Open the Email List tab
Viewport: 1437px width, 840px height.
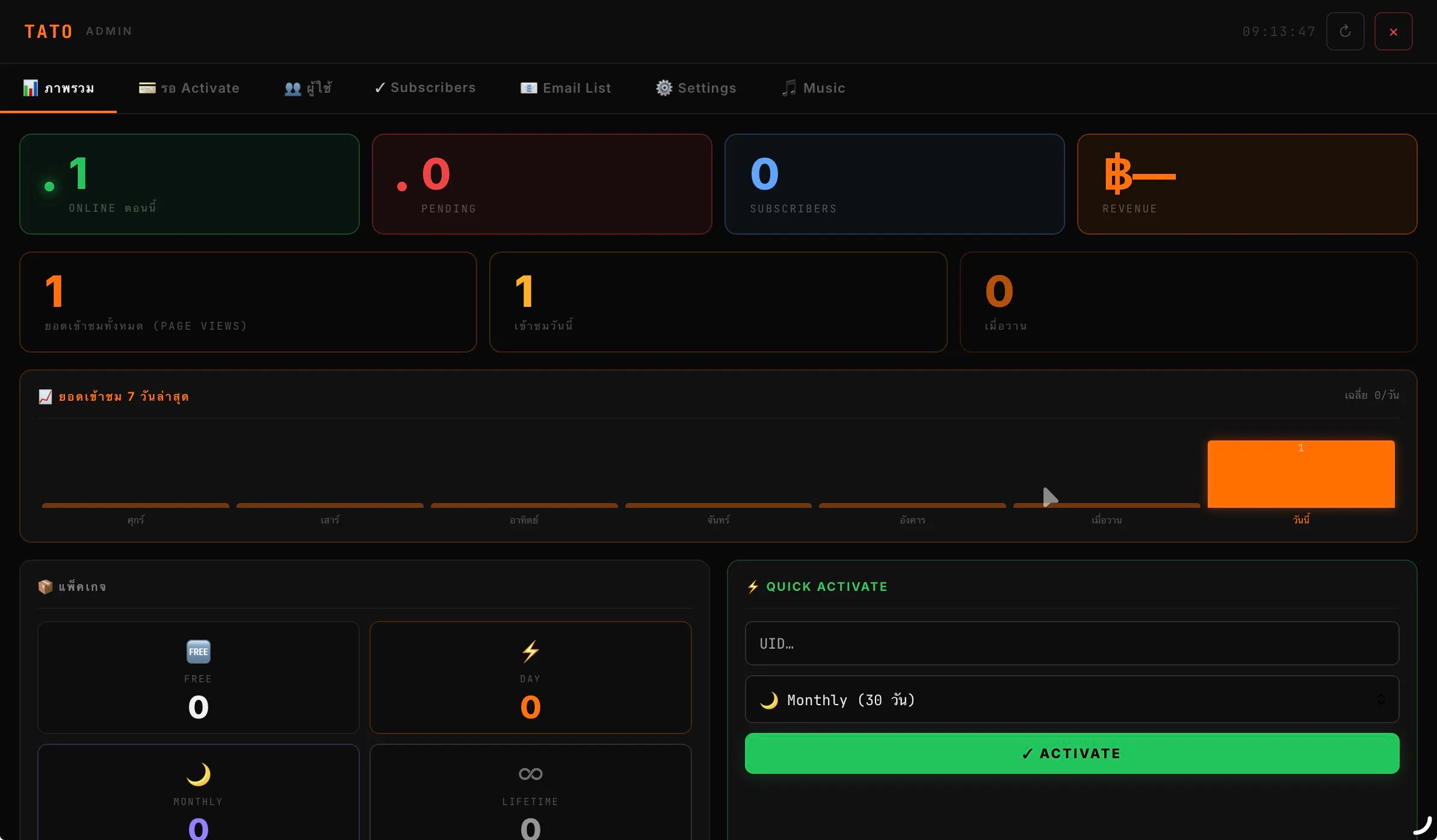point(566,88)
